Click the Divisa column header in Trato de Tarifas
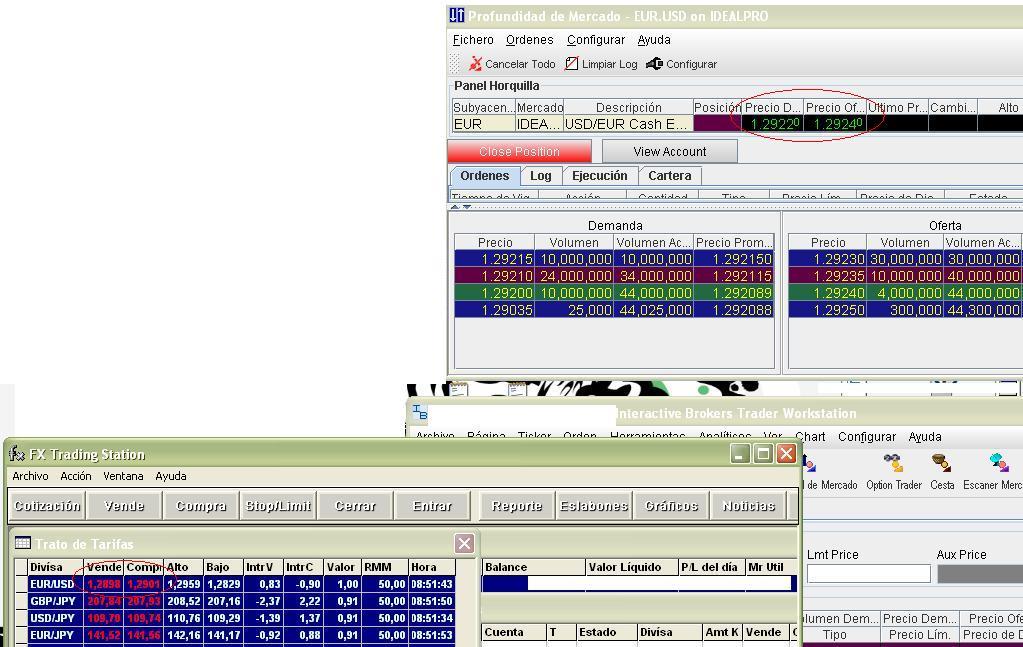This screenshot has height=647, width=1023. 55,567
